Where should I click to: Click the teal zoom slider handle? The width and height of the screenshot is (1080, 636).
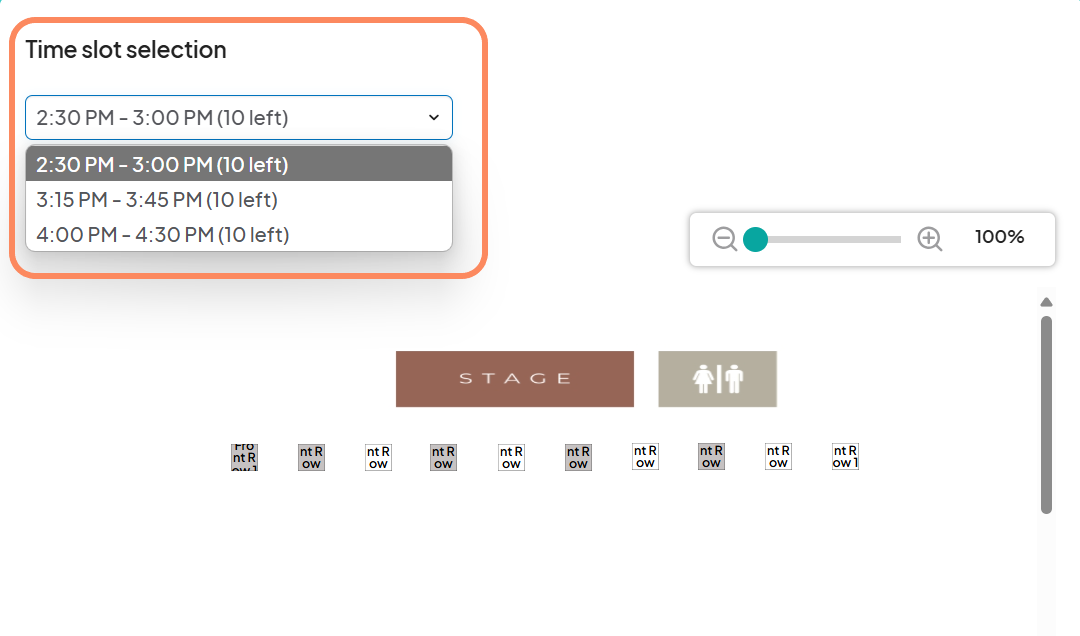755,239
